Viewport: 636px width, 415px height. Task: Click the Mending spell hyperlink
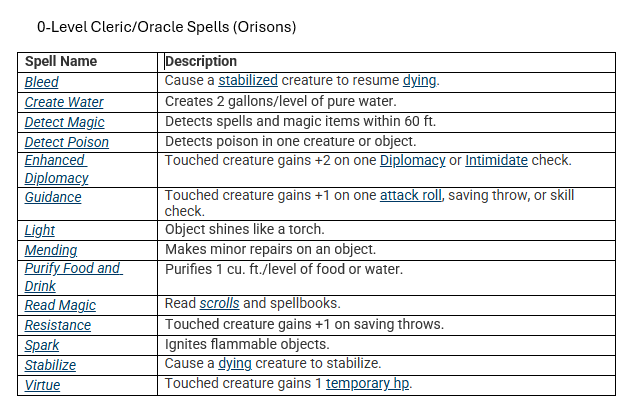coord(51,250)
